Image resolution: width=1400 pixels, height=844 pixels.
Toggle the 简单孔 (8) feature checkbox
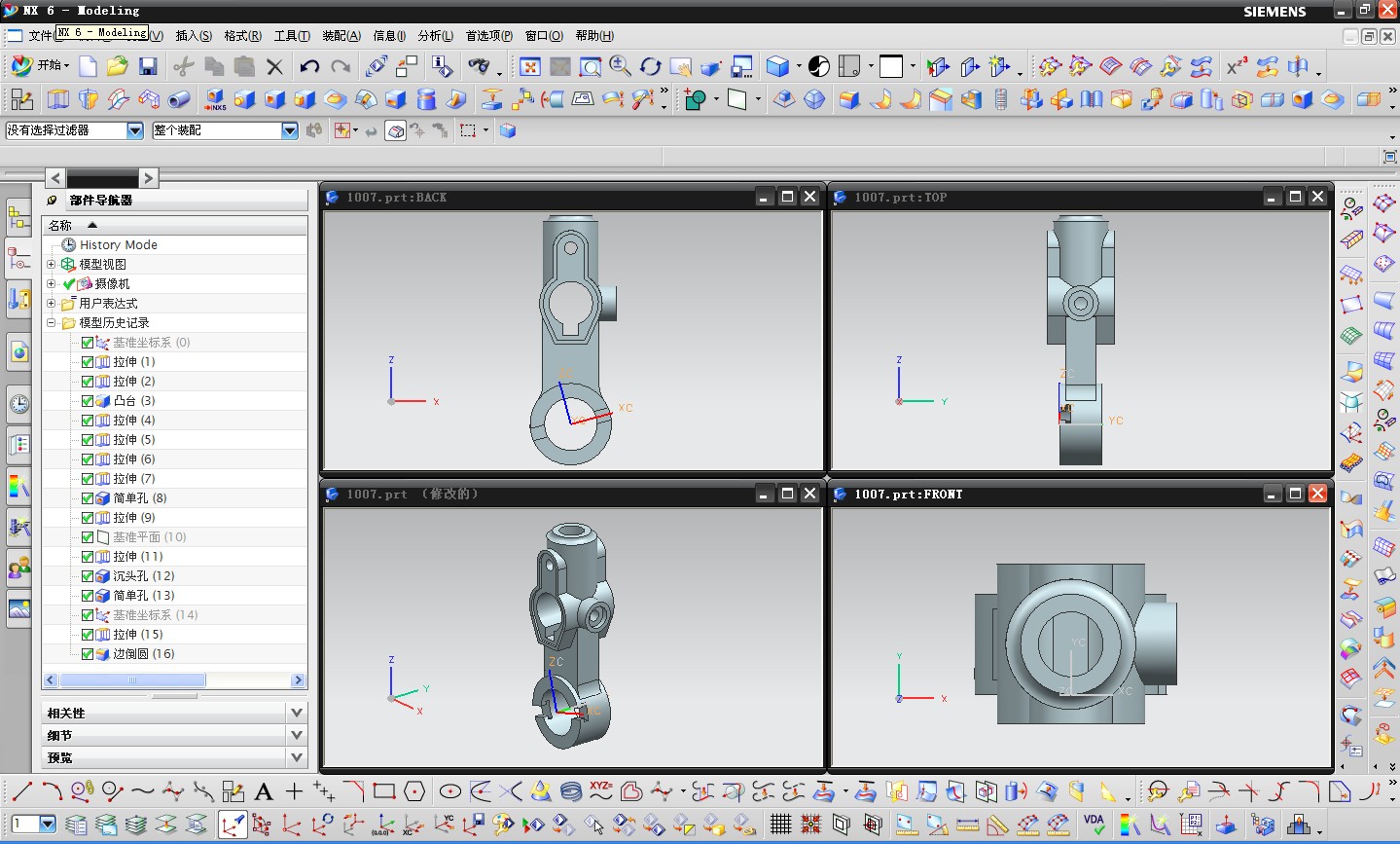88,498
